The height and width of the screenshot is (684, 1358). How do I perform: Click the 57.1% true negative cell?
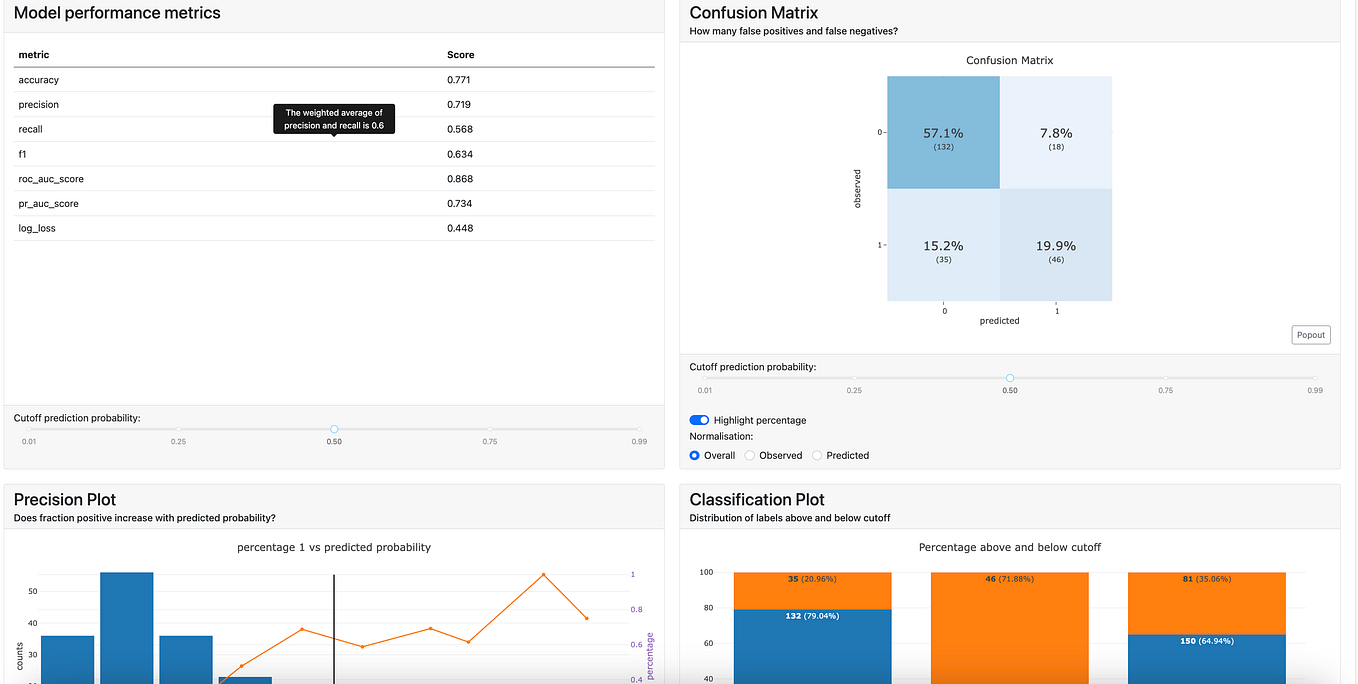click(x=944, y=132)
